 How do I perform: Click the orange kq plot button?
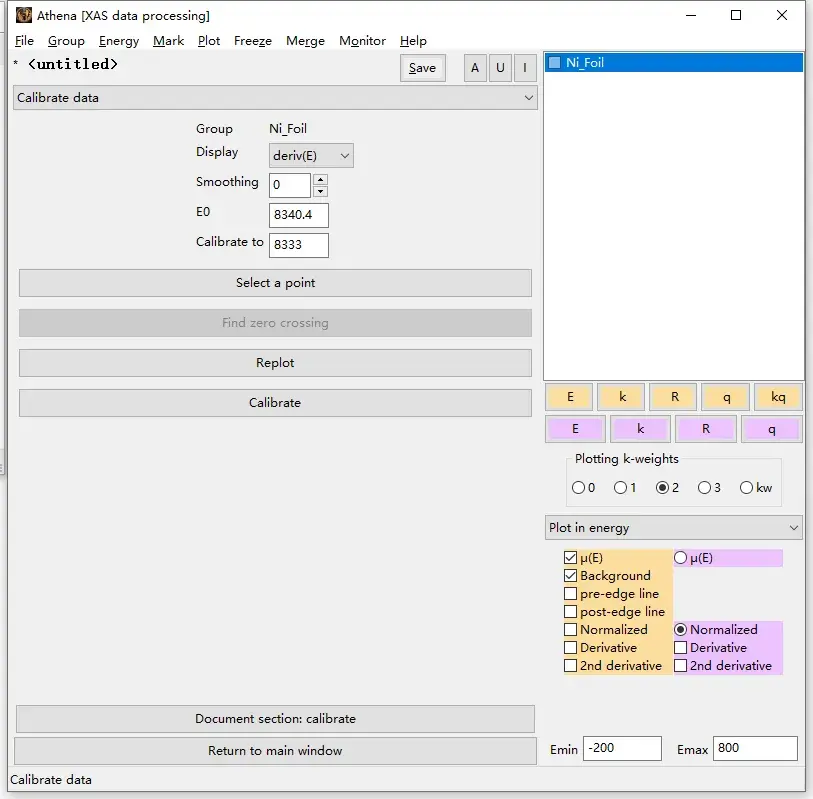pos(777,397)
